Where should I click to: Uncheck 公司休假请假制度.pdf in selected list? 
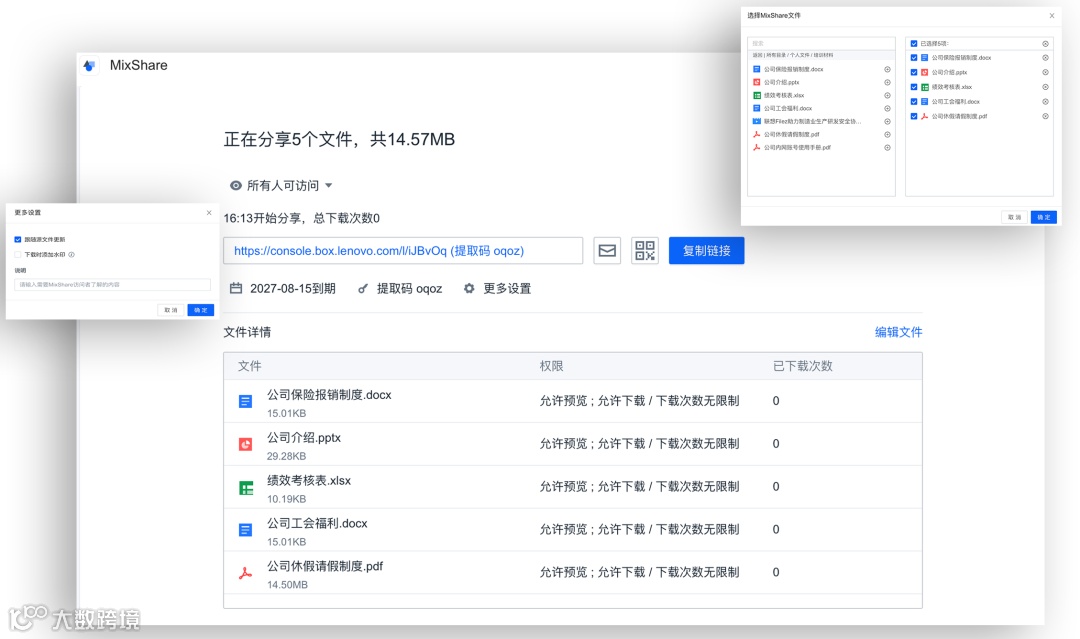coord(914,116)
